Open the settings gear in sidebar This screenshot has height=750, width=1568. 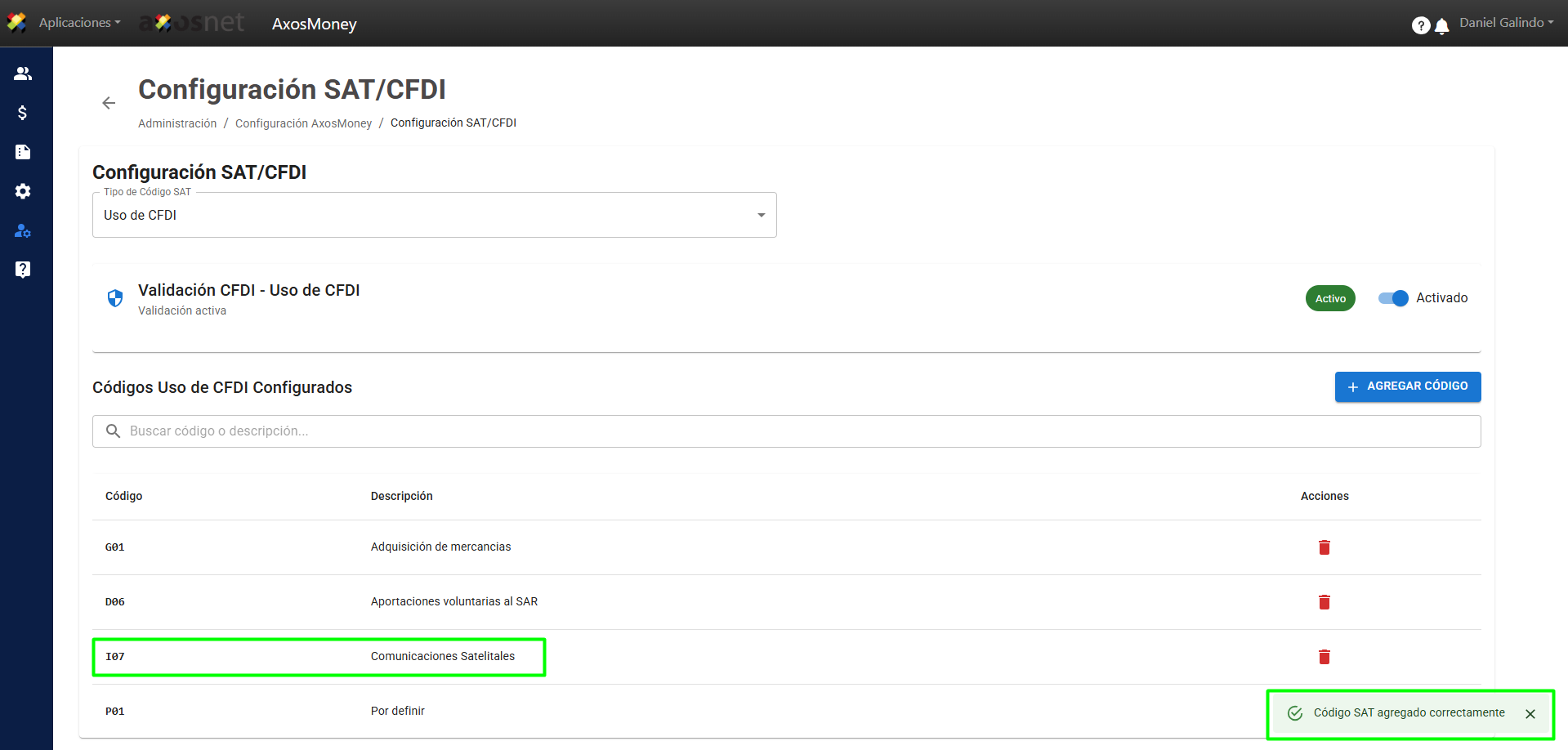(23, 191)
